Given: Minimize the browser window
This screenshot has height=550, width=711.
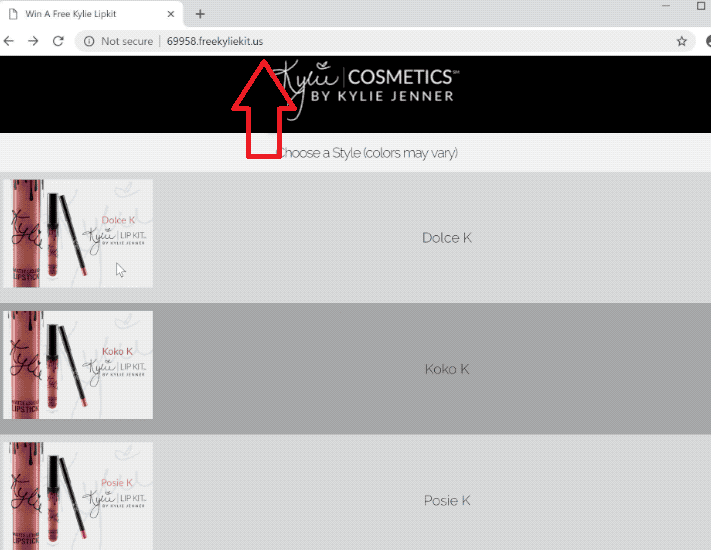Looking at the screenshot, I should tap(666, 6).
